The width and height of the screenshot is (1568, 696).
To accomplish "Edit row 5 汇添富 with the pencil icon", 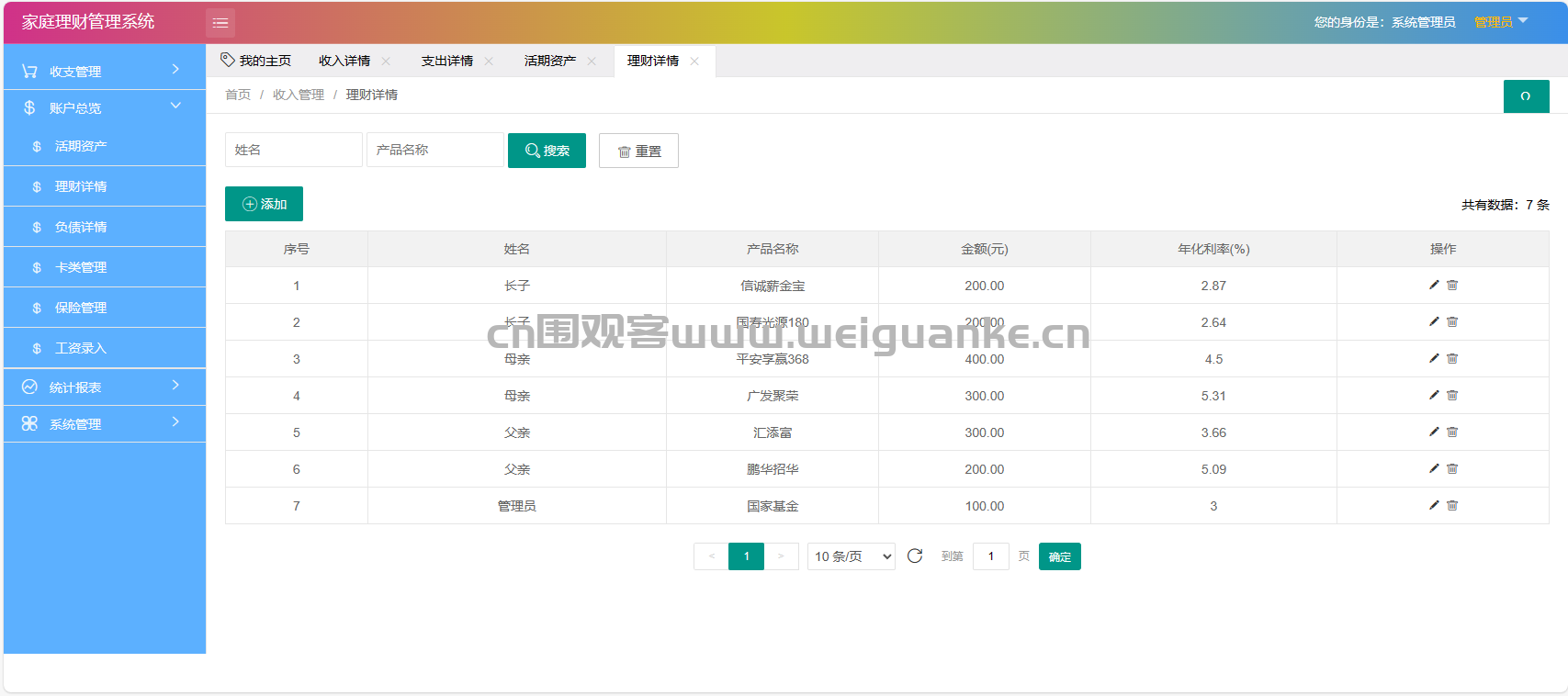I will [x=1434, y=432].
